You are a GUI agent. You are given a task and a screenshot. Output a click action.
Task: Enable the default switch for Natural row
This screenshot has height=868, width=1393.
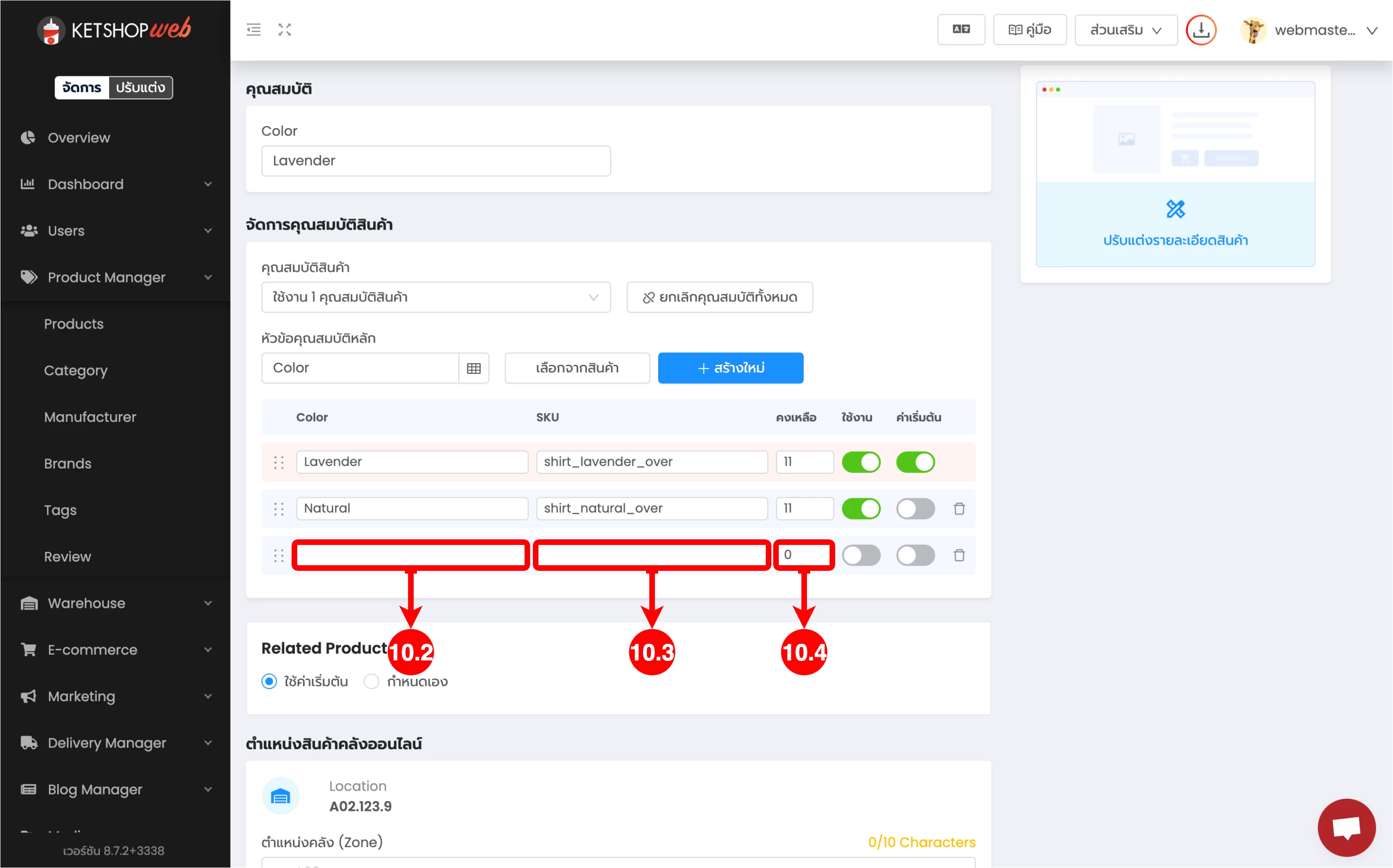[916, 508]
